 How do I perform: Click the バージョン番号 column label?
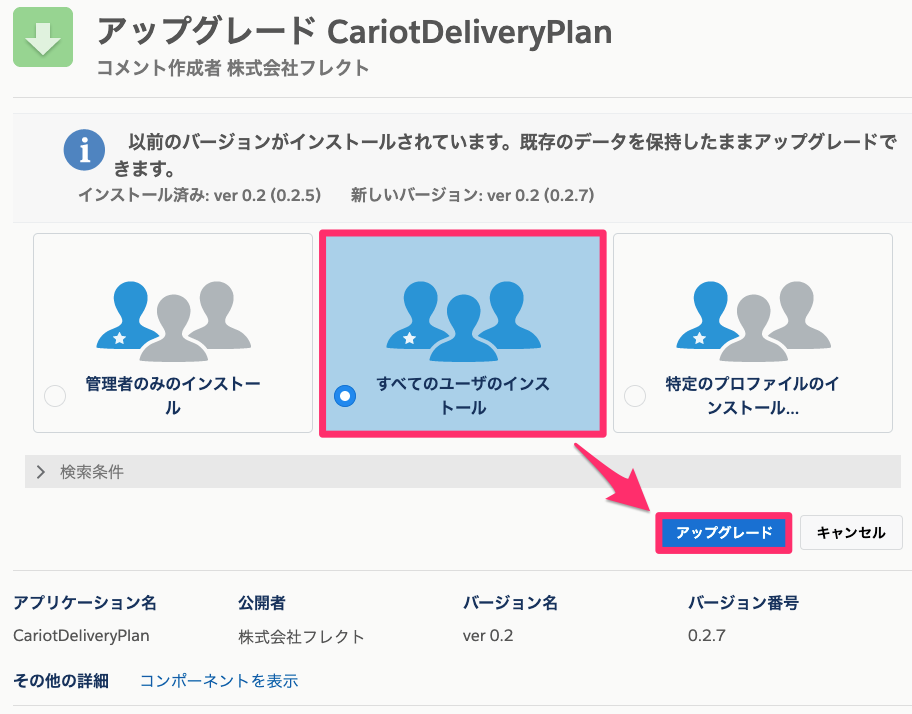(x=743, y=603)
